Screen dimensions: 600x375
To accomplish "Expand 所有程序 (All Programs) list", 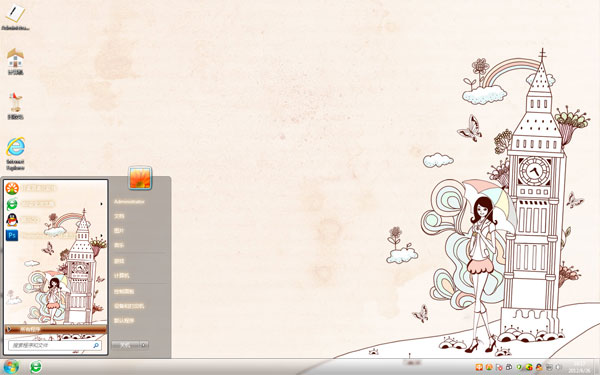I will (56, 329).
